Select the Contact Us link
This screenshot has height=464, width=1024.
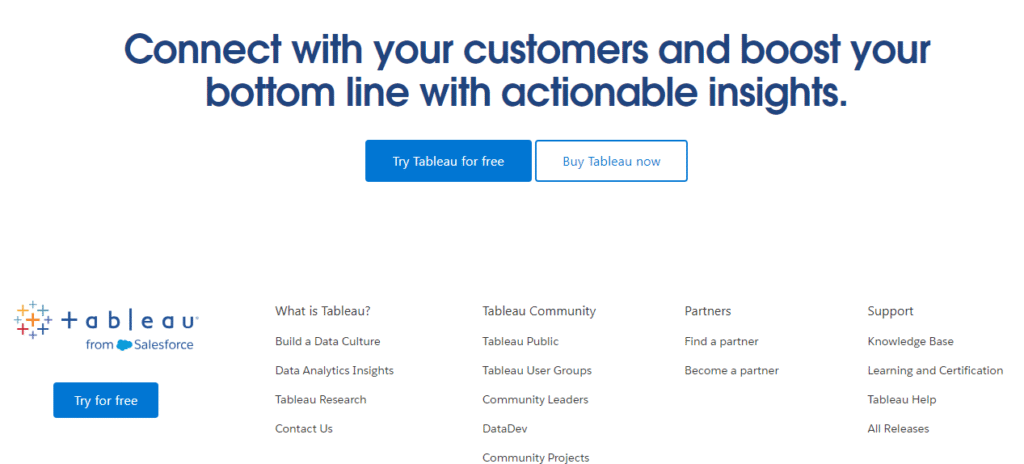304,429
